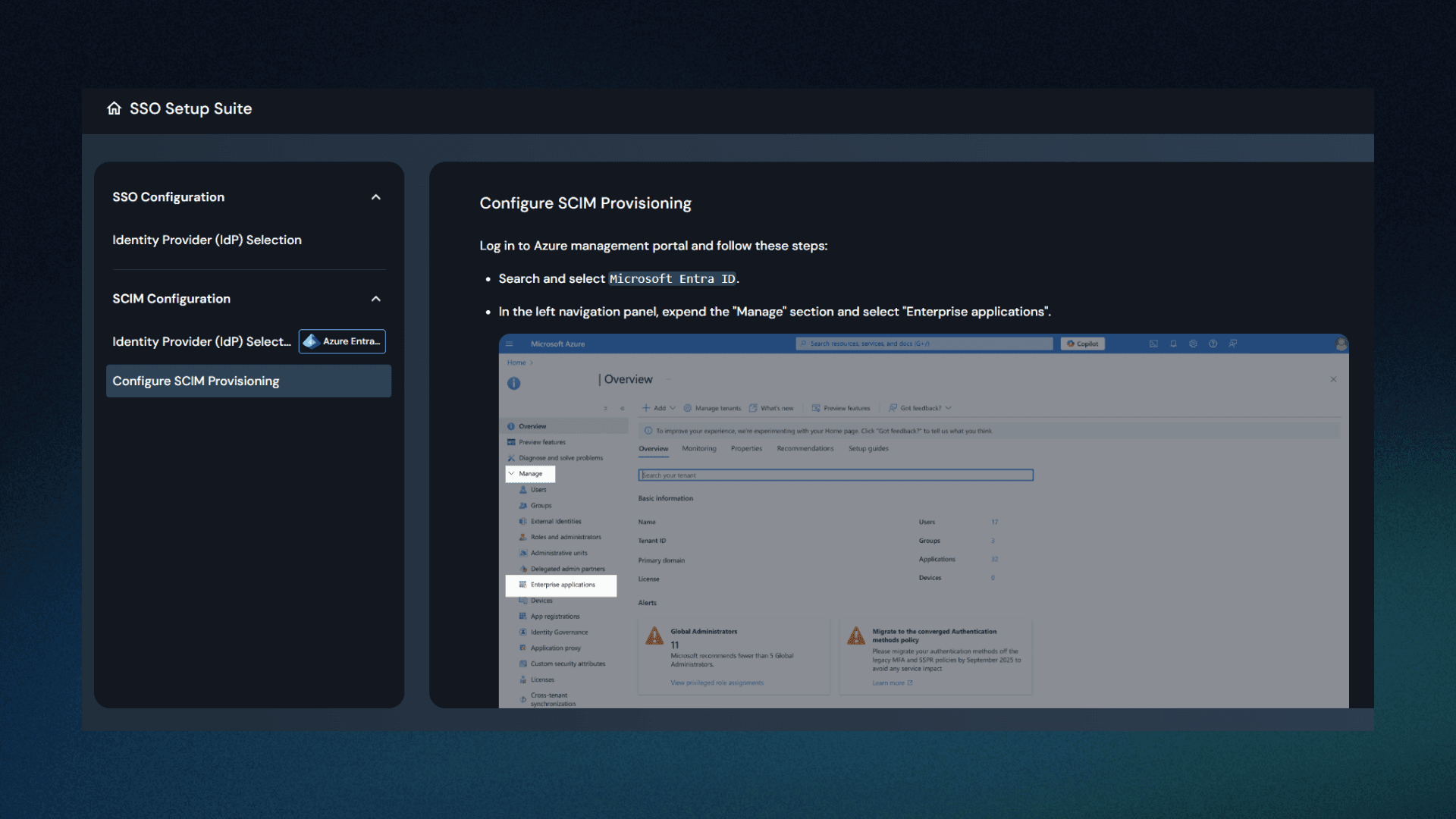Open the notifications bell icon
Screen dimensions: 1456x819
1173,344
